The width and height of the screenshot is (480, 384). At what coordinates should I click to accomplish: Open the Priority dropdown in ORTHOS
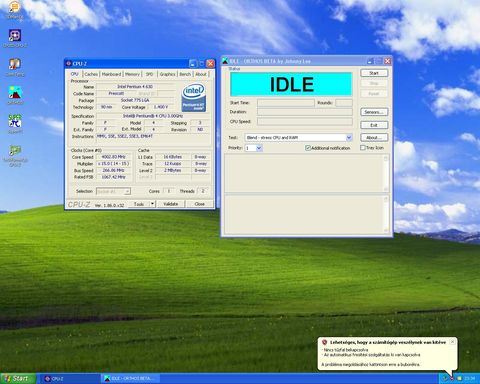pos(259,148)
